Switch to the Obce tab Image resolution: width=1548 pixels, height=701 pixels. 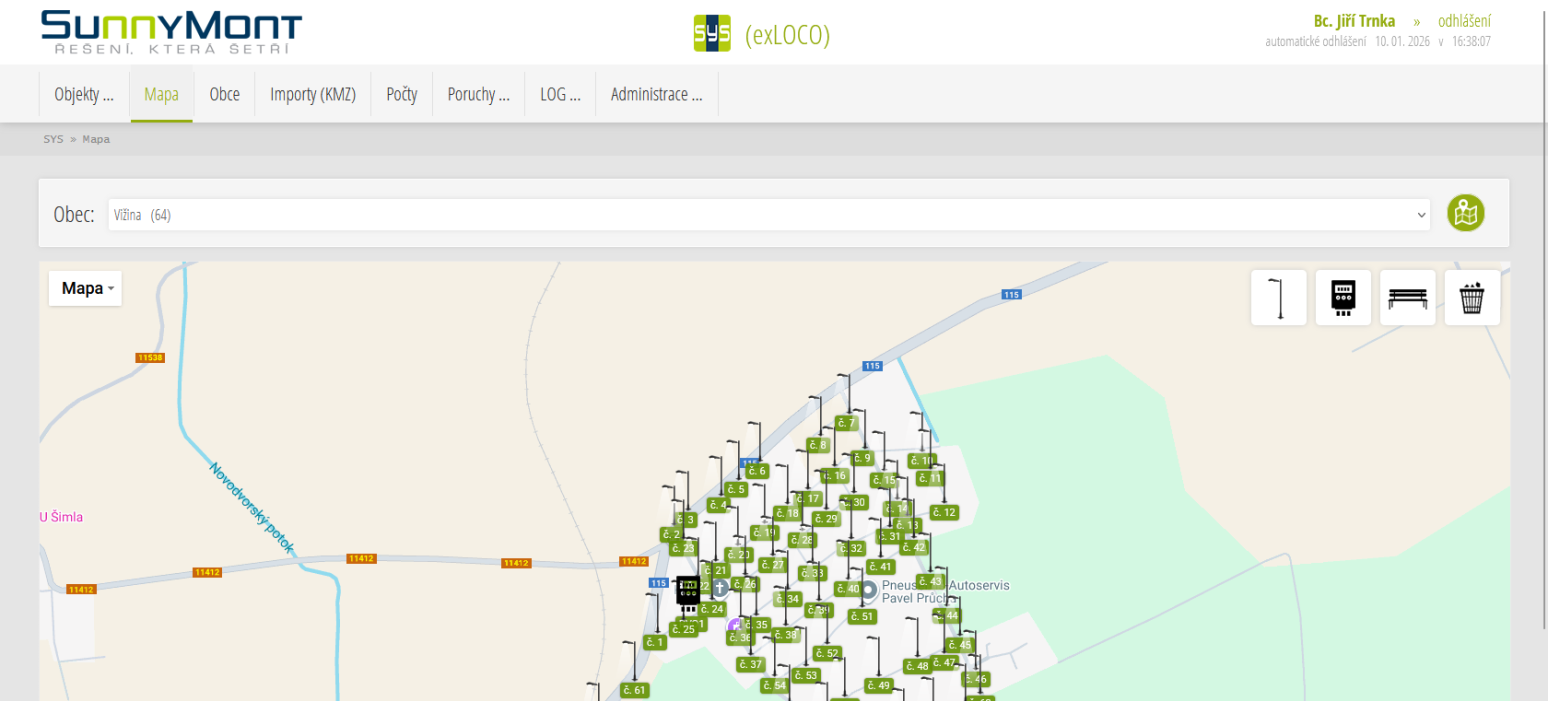(224, 95)
